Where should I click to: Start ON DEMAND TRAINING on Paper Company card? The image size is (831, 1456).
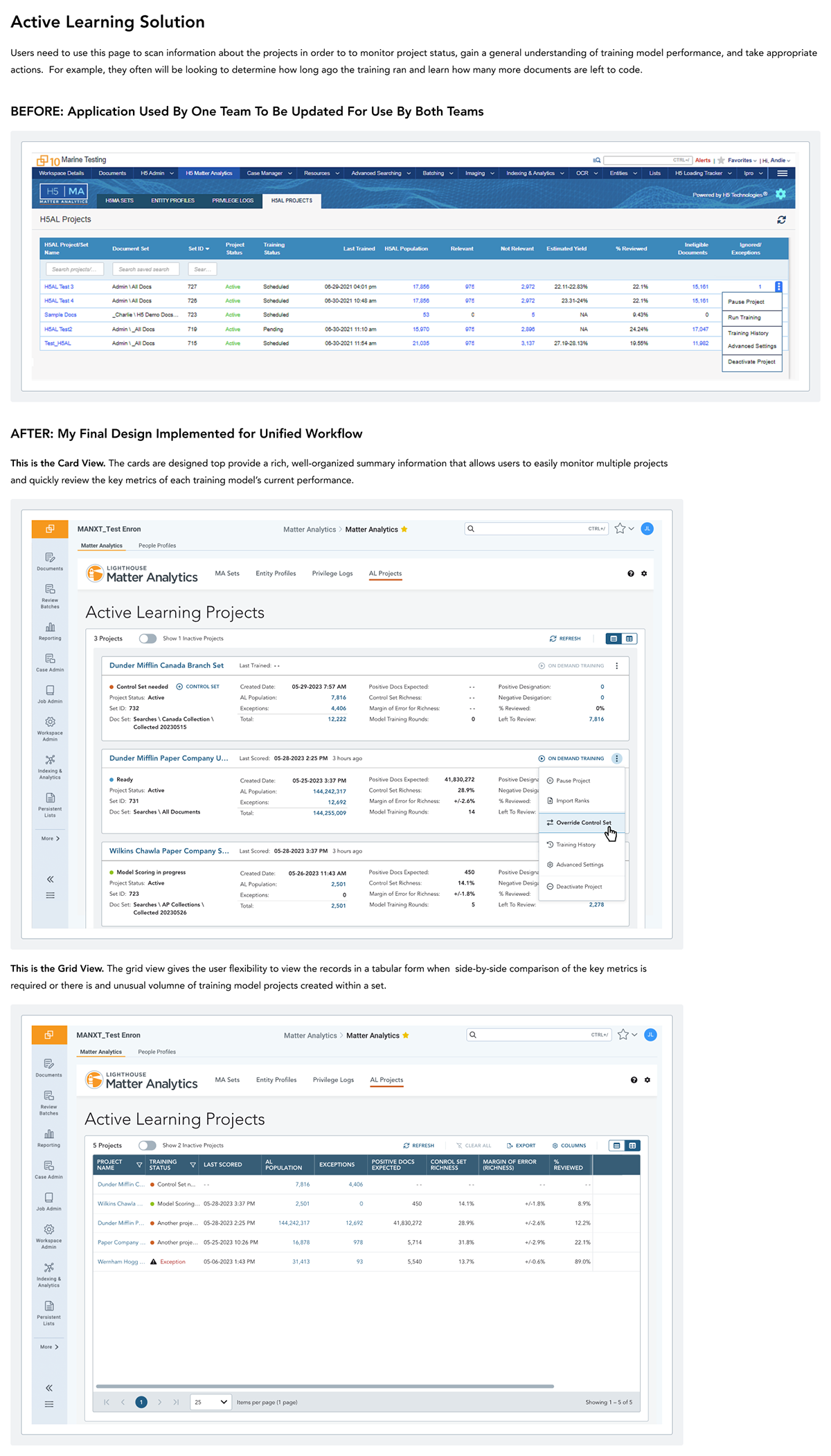571,758
